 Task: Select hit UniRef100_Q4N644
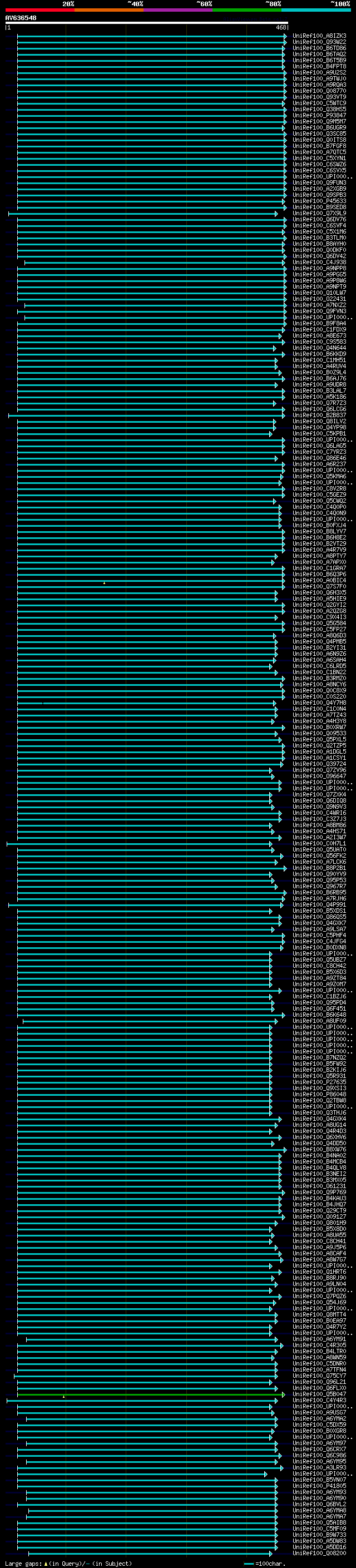[x=319, y=348]
